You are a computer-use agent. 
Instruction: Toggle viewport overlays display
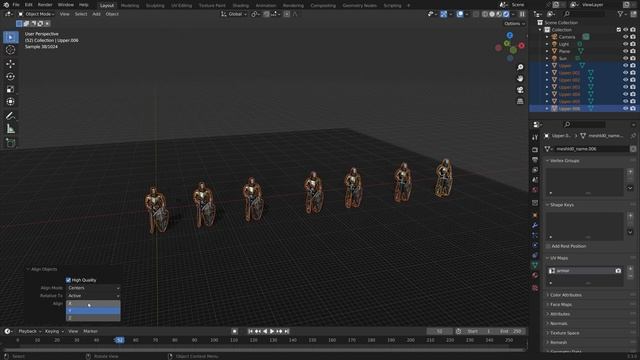(460, 14)
